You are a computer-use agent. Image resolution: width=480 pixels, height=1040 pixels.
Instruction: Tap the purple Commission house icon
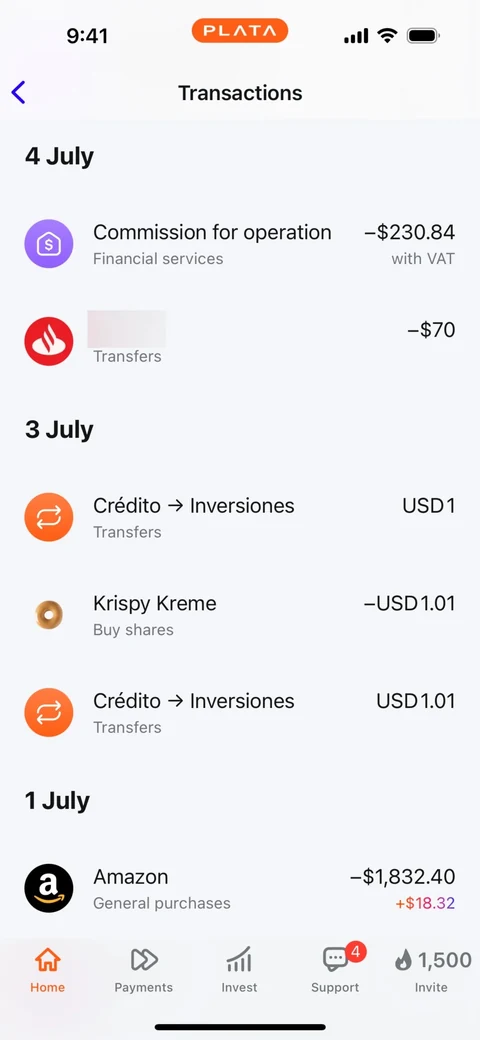(49, 244)
